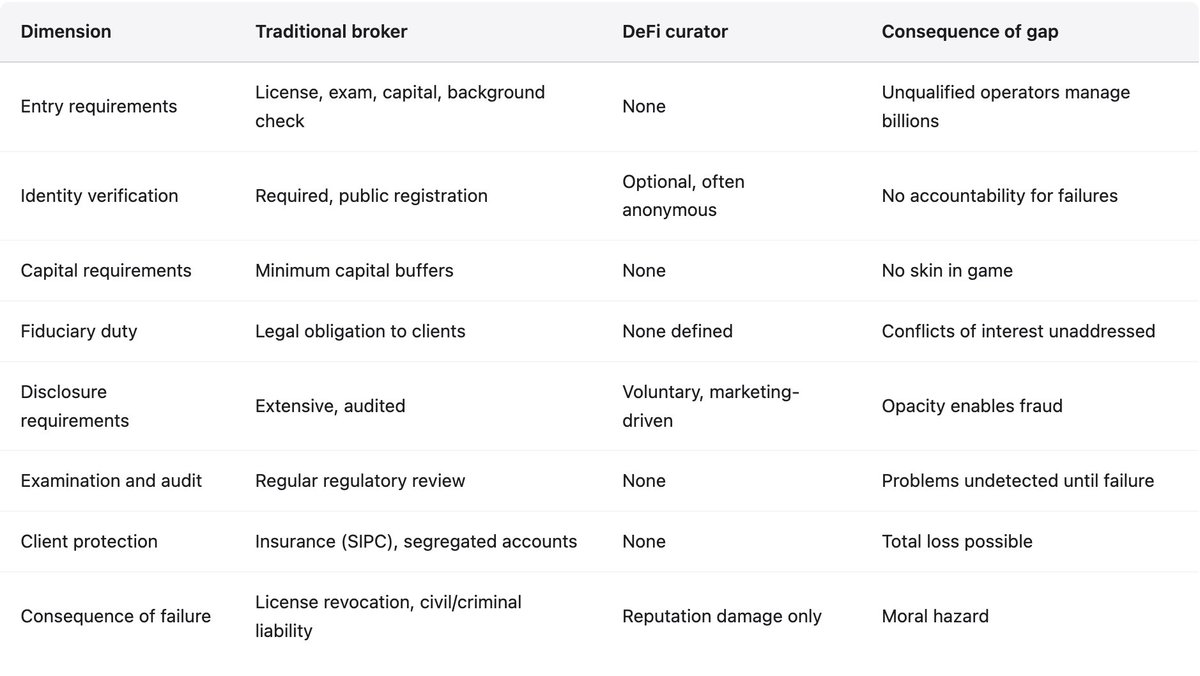Click the Reputation damage only cell
Screen dimensions: 1200x676
(x=722, y=616)
